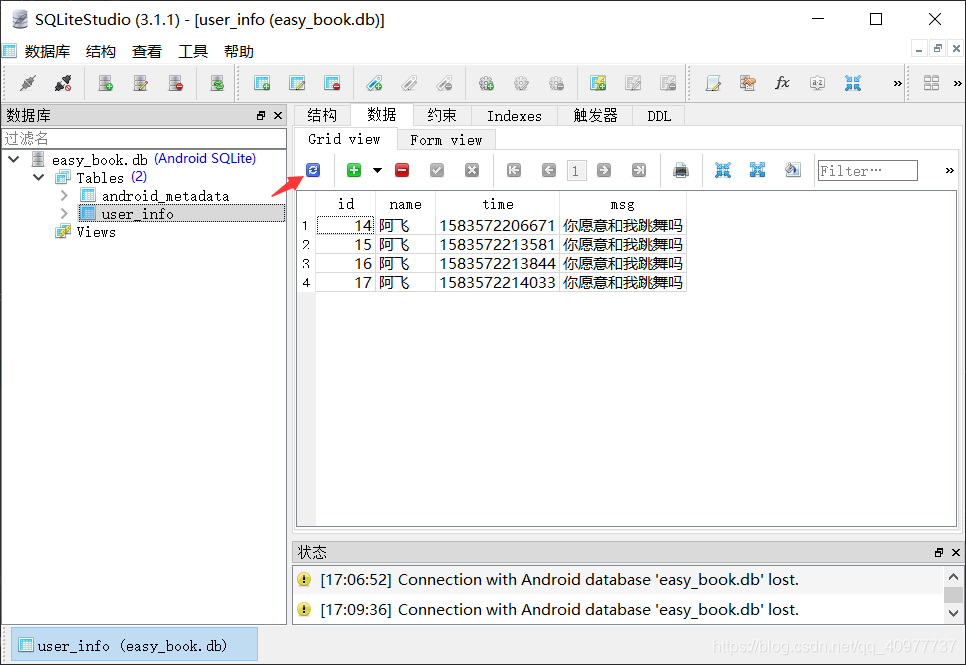966x665 pixels.
Task: Click inside the Filter input field
Action: coord(866,170)
